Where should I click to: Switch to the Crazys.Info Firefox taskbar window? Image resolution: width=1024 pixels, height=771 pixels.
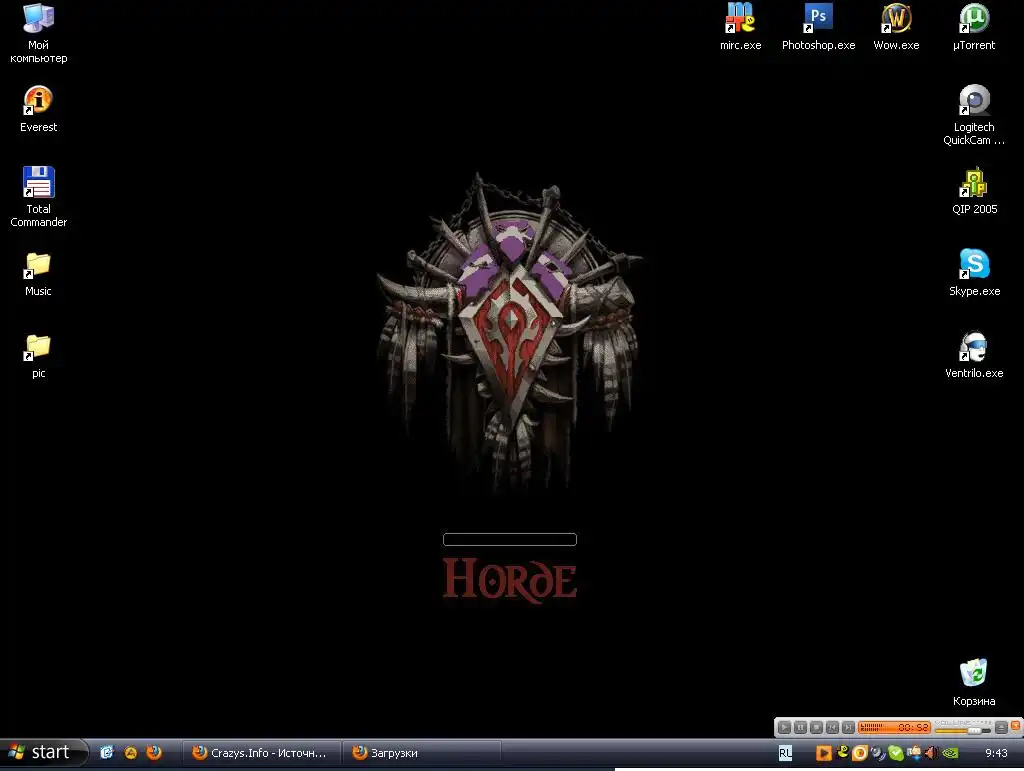coord(262,753)
